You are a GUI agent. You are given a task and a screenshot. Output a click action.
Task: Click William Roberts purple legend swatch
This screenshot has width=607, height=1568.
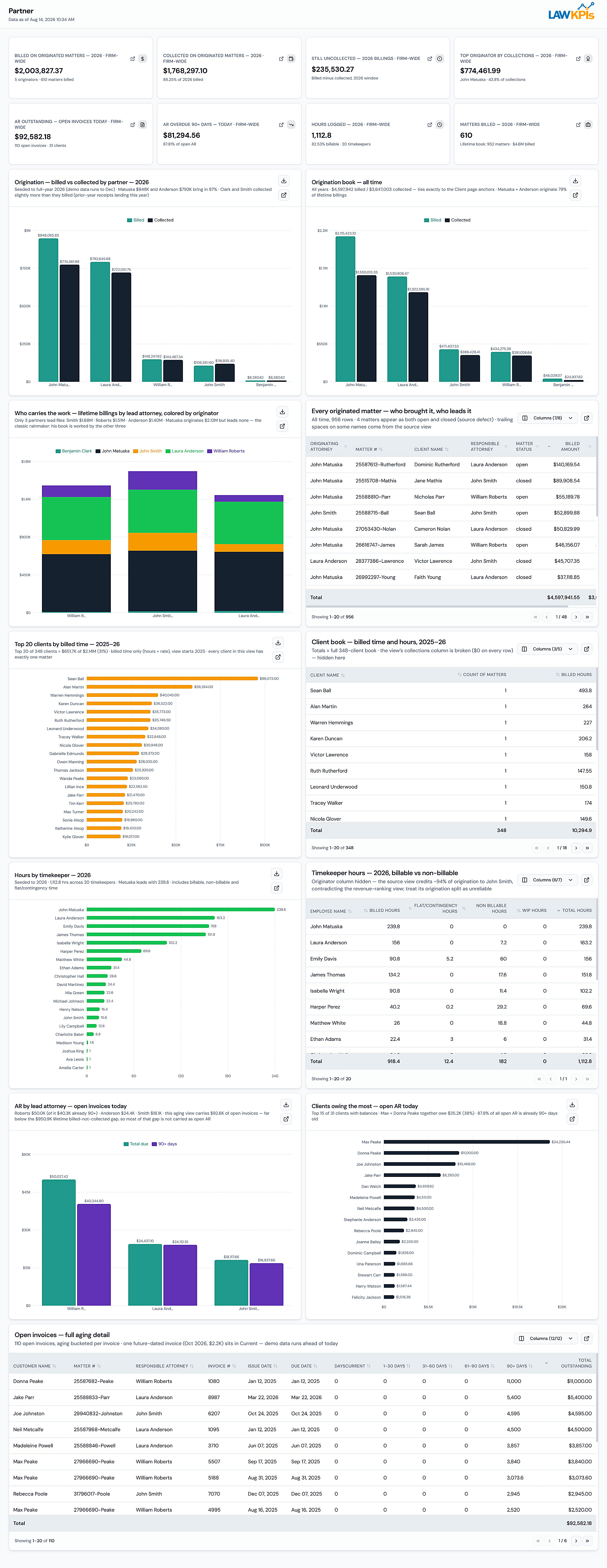tap(209, 451)
